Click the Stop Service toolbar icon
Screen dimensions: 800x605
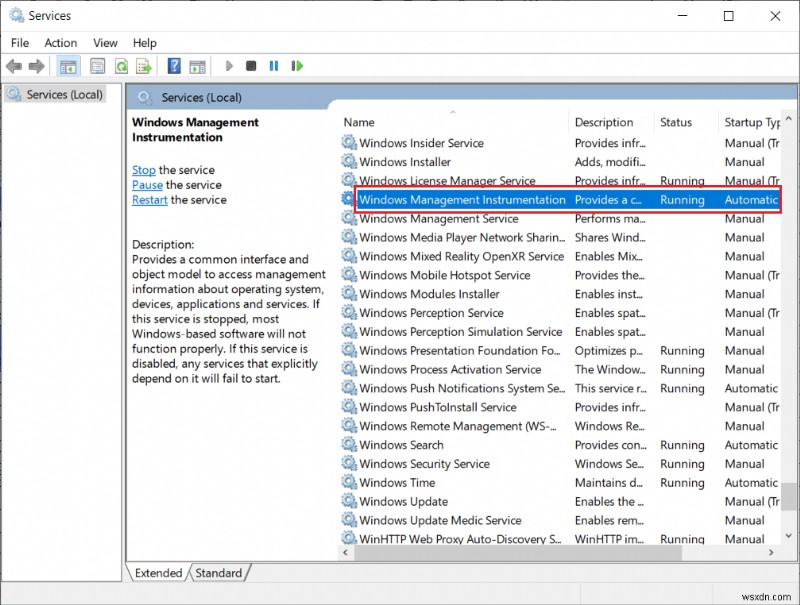(x=251, y=66)
